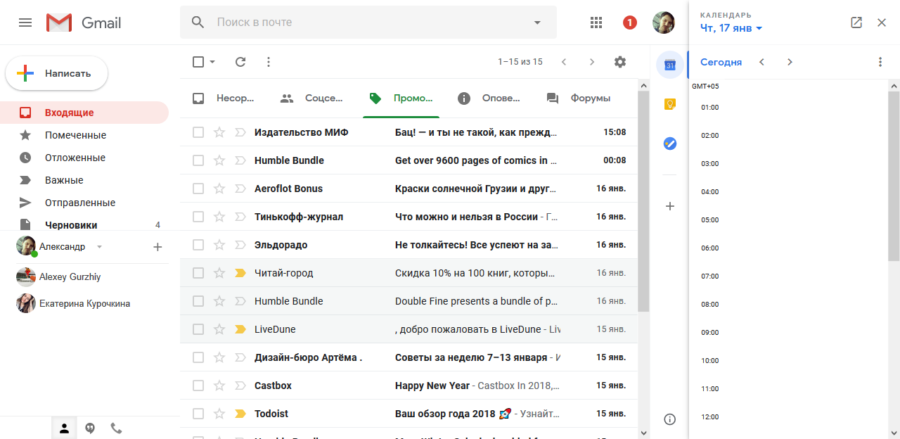Go to next day in calendar
This screenshot has width=900, height=439.
790,62
